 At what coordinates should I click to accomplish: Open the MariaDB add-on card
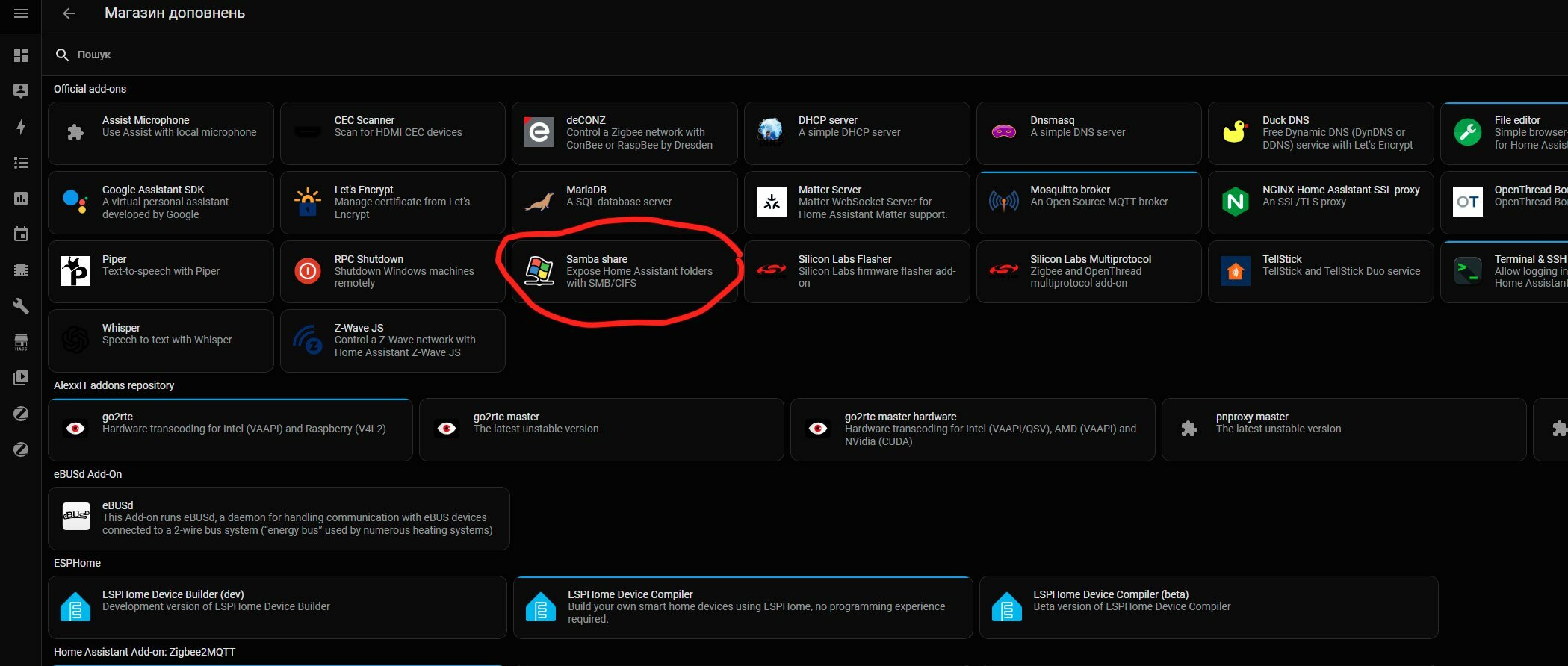(x=625, y=202)
